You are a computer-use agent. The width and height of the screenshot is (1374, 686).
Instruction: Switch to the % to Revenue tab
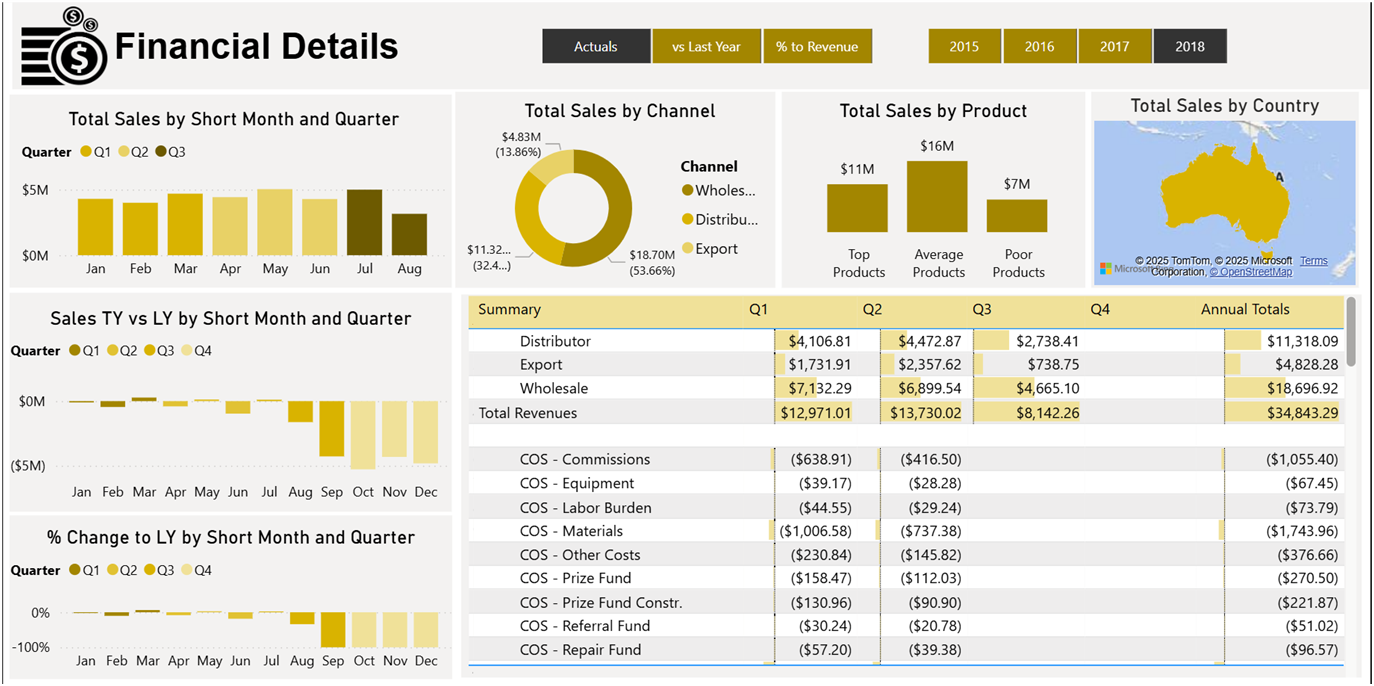[818, 46]
